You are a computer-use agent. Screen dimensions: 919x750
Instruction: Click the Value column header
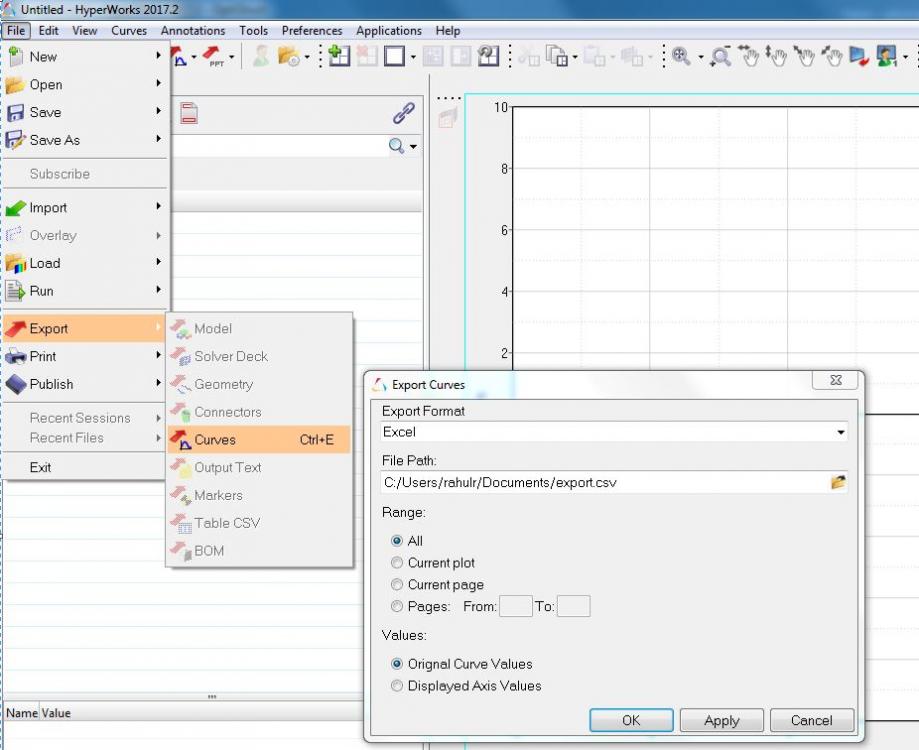pyautogui.click(x=56, y=712)
